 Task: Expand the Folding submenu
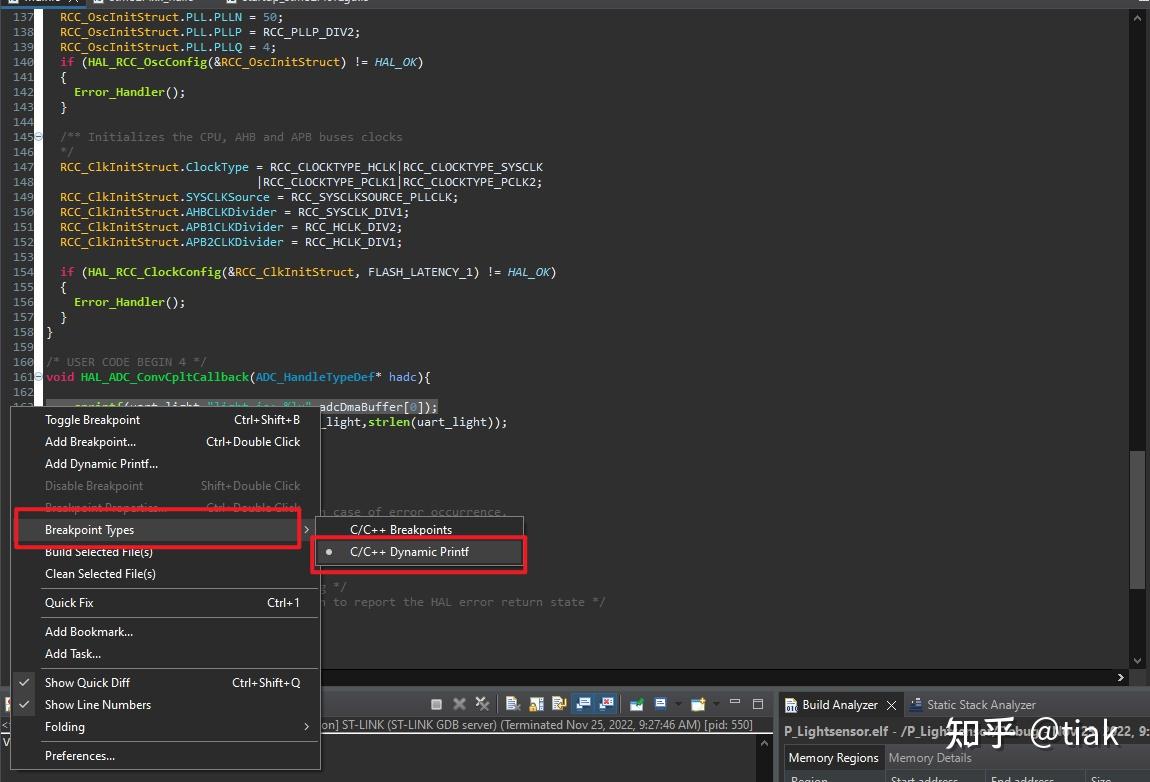coord(67,727)
